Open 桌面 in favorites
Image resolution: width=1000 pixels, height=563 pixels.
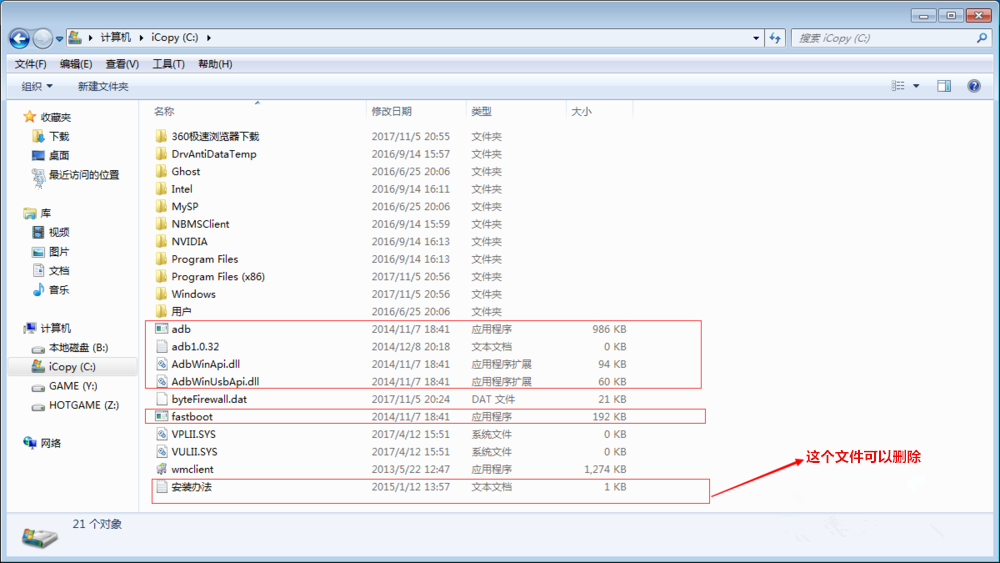[x=59, y=156]
